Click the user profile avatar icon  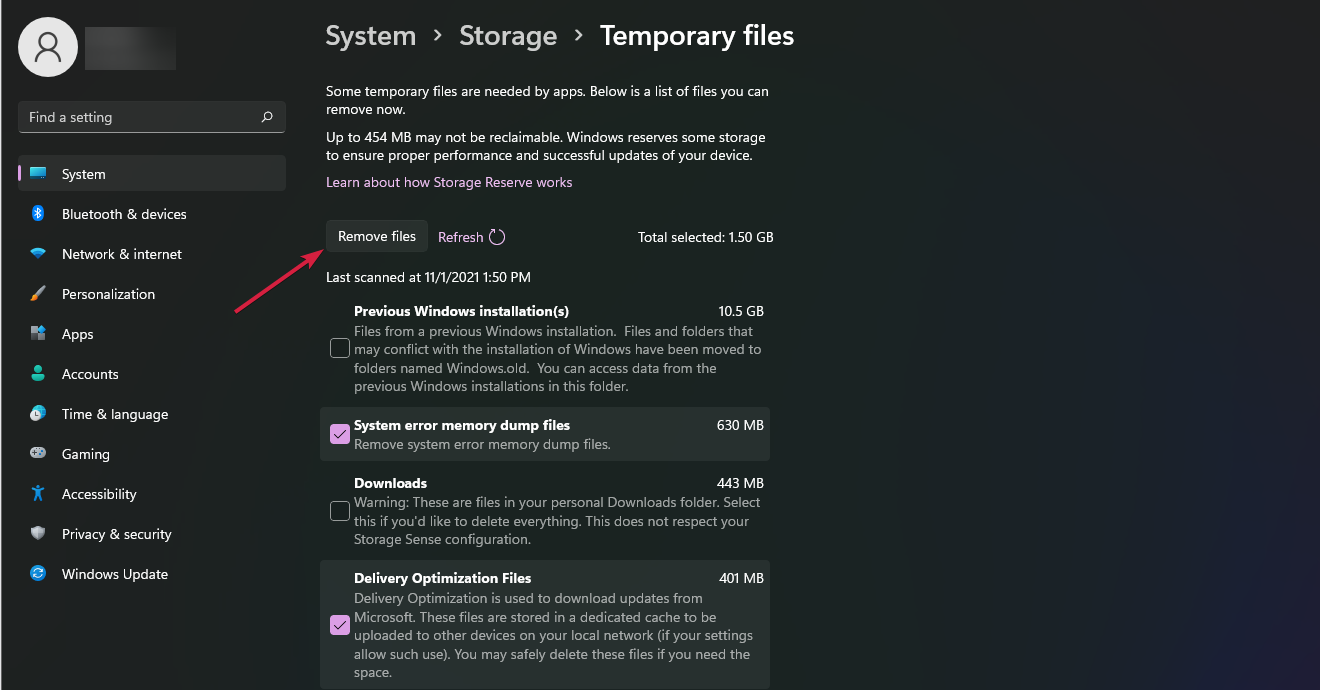(48, 47)
